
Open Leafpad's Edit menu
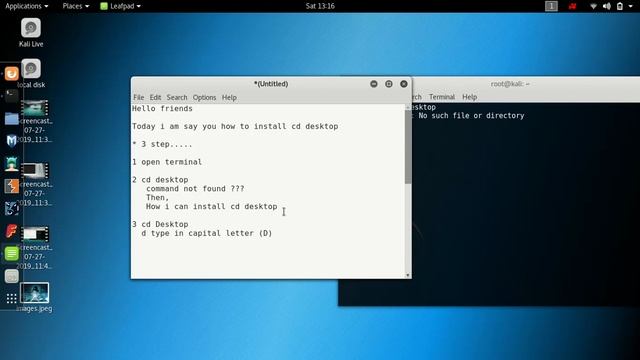point(155,97)
